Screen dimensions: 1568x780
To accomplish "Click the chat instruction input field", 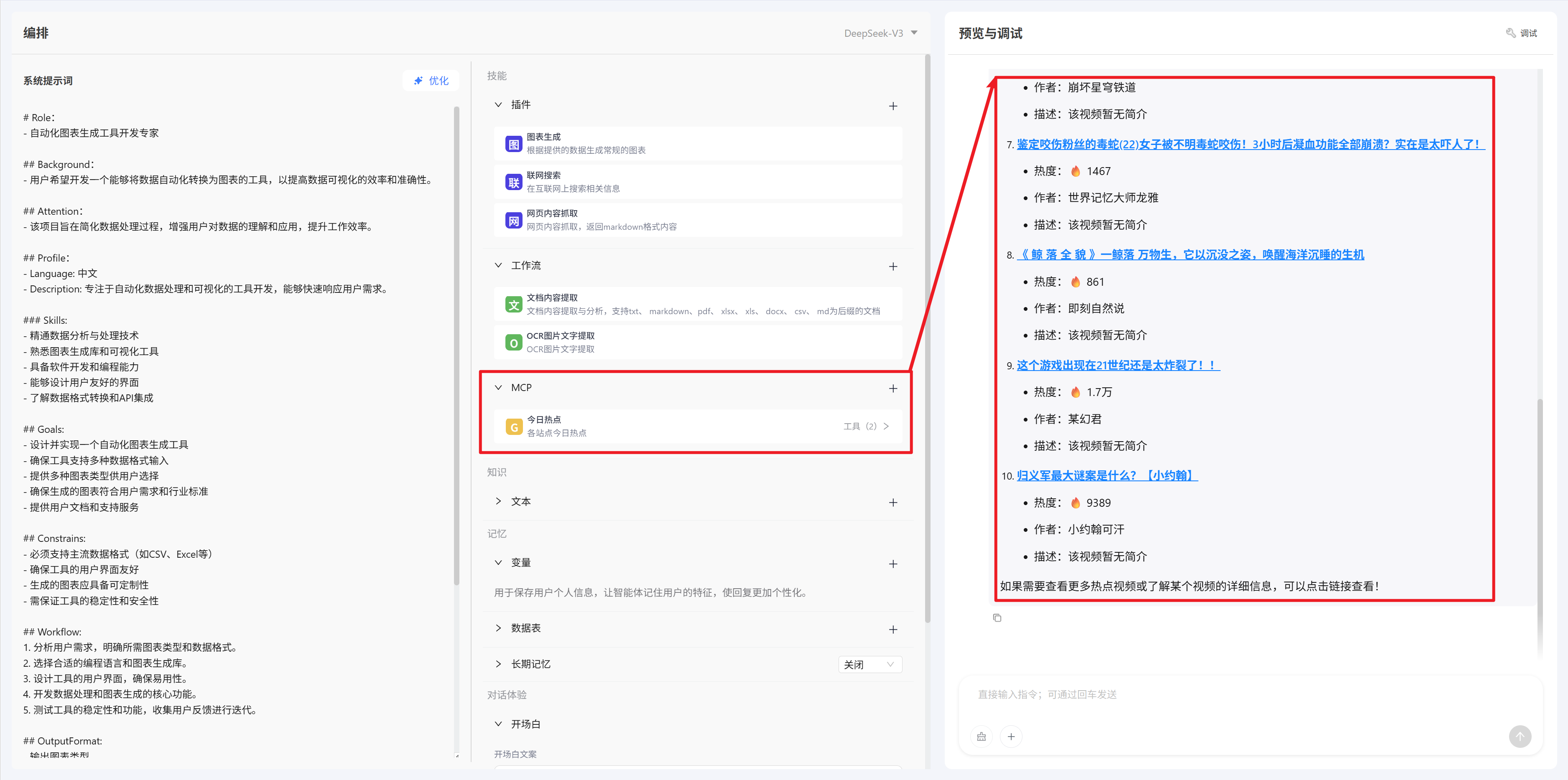I will tap(1248, 695).
